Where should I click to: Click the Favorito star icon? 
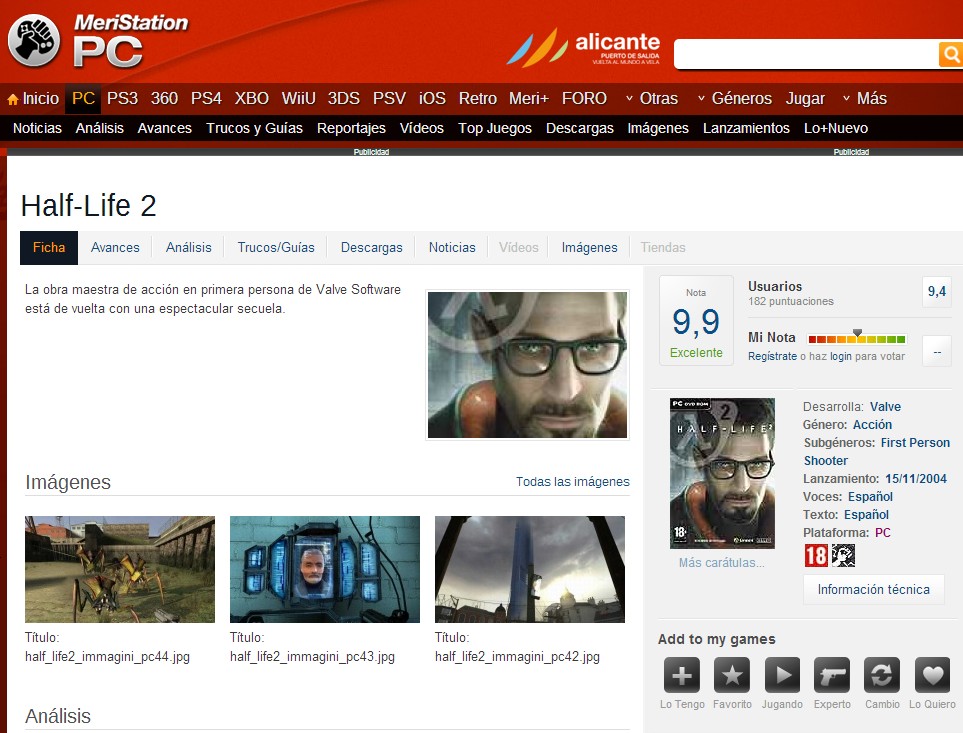coord(732,675)
